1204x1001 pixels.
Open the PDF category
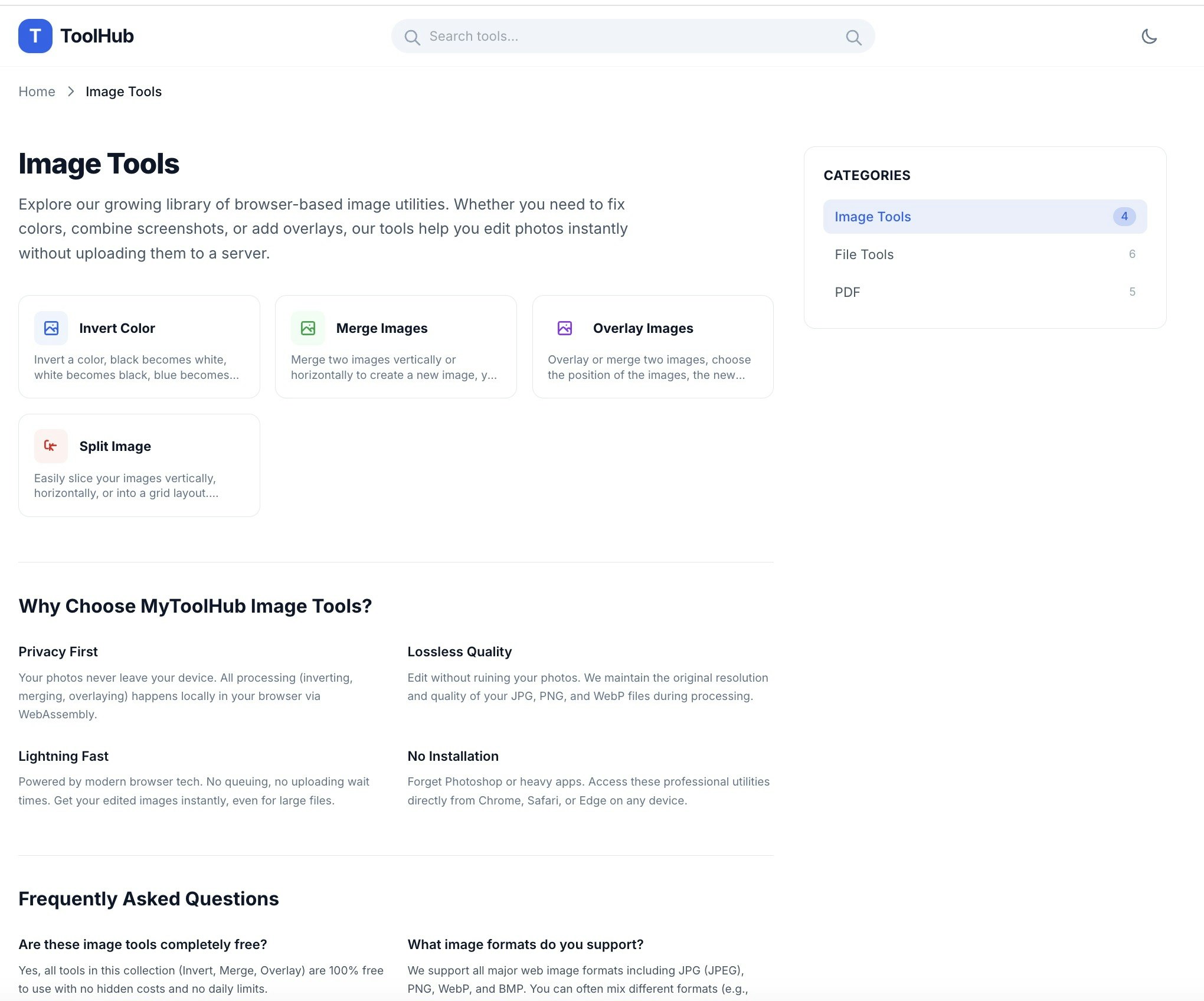847,292
